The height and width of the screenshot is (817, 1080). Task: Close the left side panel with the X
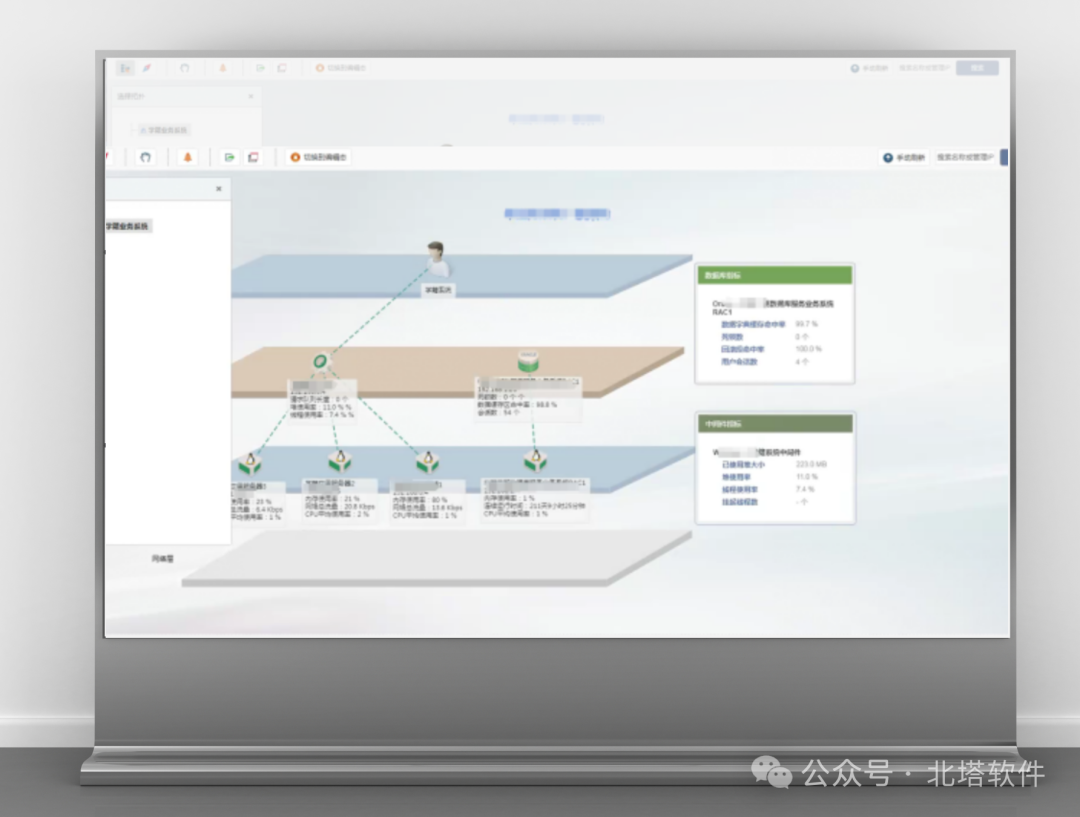(x=219, y=189)
